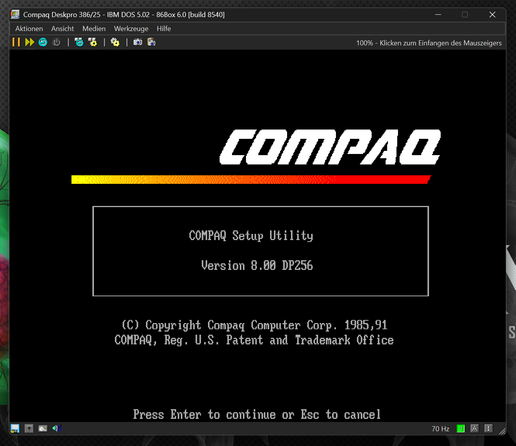The width and height of the screenshot is (516, 446).
Task: Open the Medien menu
Action: [94, 29]
